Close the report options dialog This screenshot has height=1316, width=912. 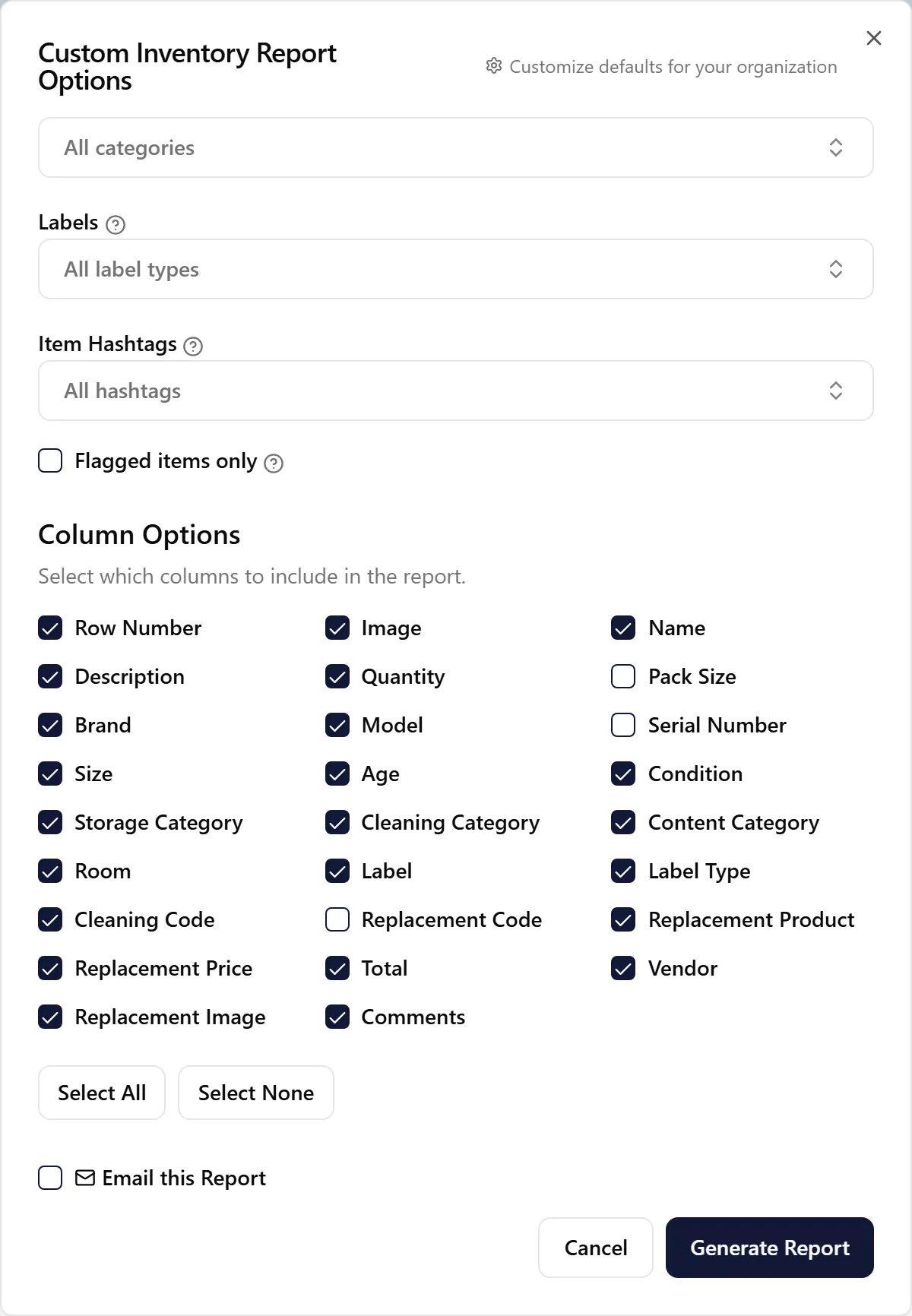(x=874, y=38)
